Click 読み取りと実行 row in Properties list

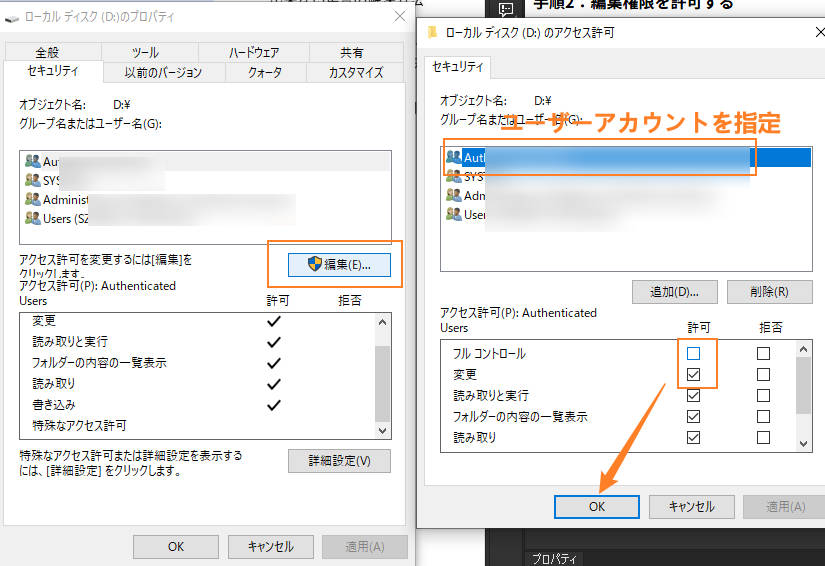click(198, 342)
